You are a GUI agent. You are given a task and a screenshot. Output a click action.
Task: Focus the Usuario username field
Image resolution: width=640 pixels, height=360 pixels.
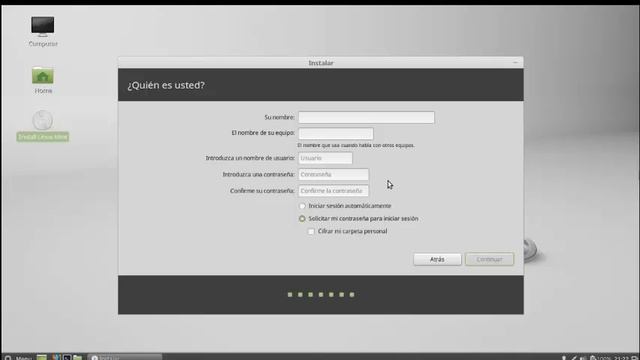coord(325,158)
